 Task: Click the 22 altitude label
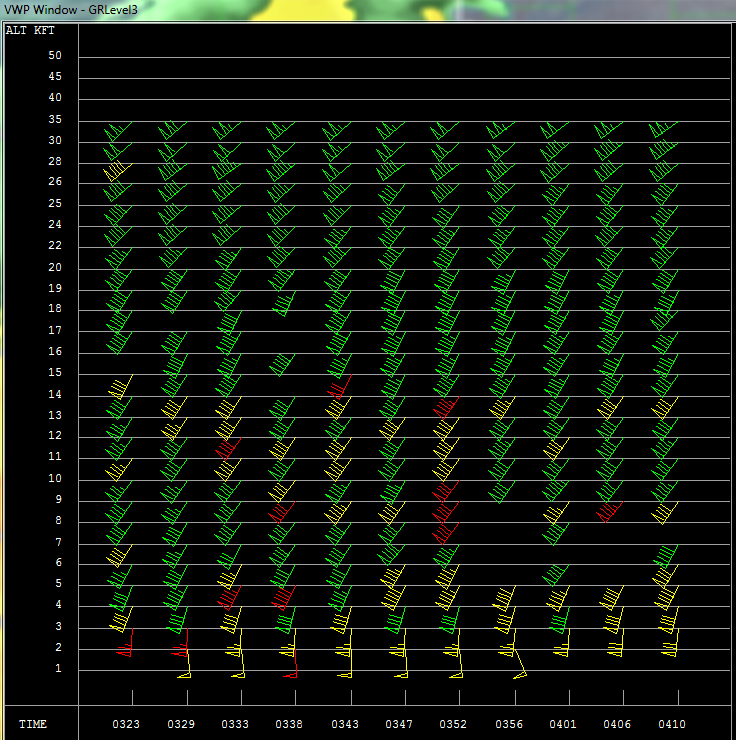click(x=55, y=245)
